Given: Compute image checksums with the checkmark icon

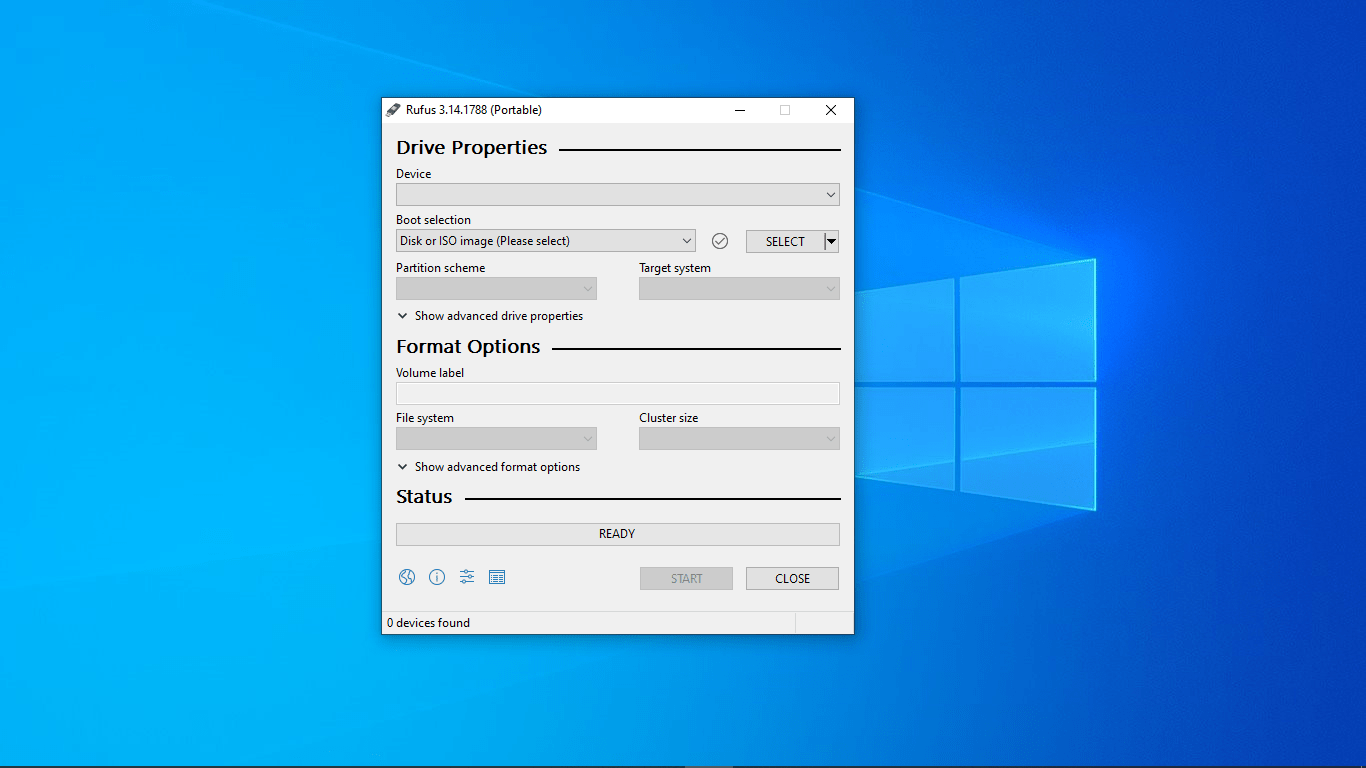Looking at the screenshot, I should click(x=720, y=240).
